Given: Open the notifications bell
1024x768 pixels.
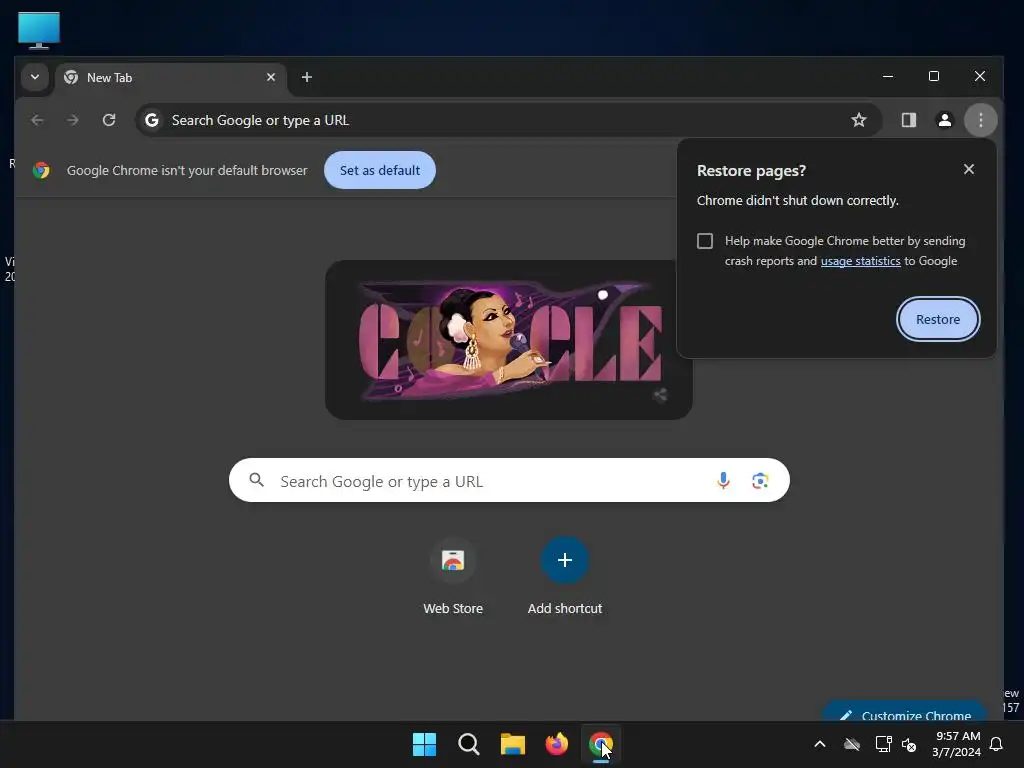Looking at the screenshot, I should (996, 744).
